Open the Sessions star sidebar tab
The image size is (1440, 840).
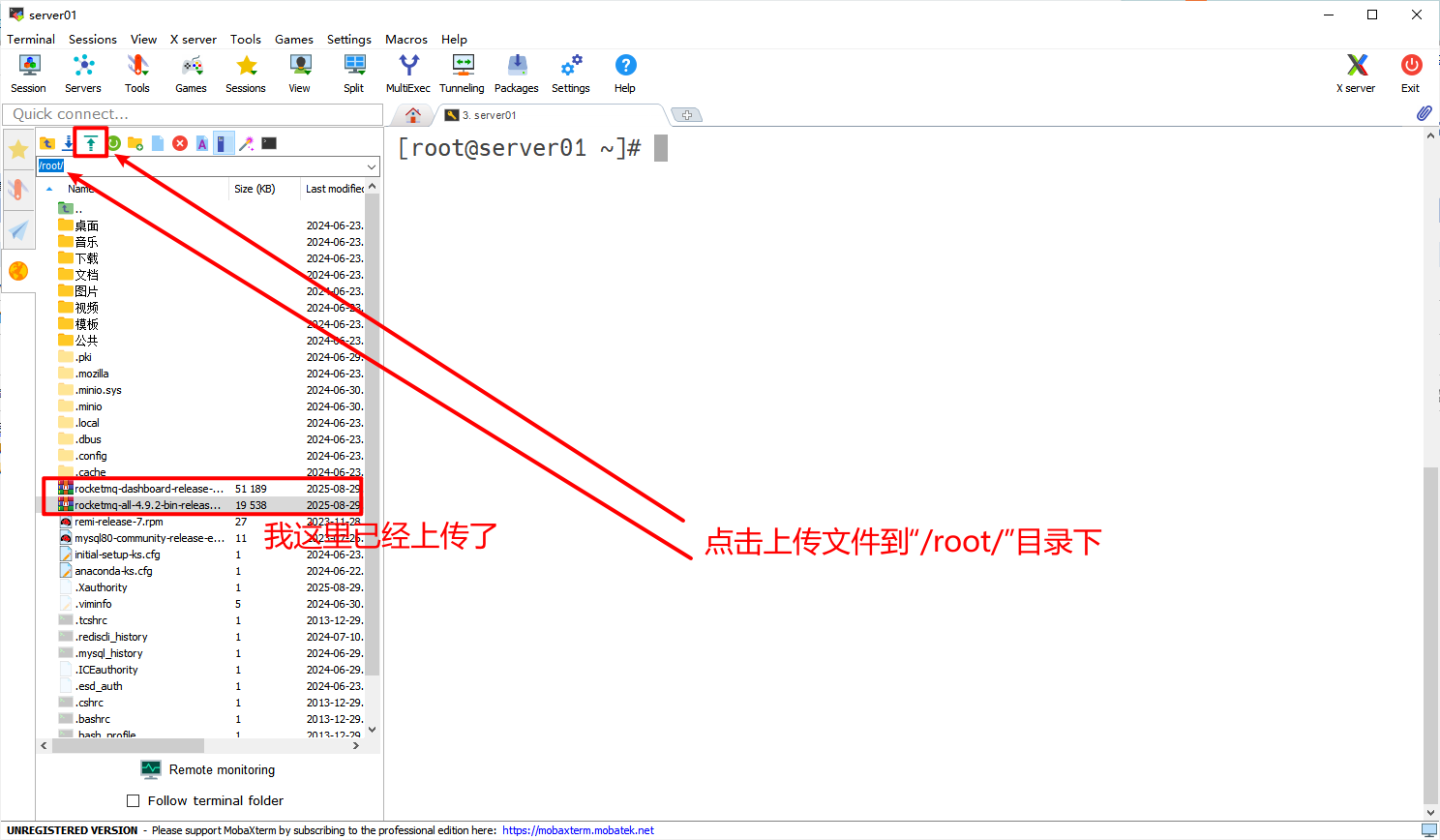click(x=18, y=149)
